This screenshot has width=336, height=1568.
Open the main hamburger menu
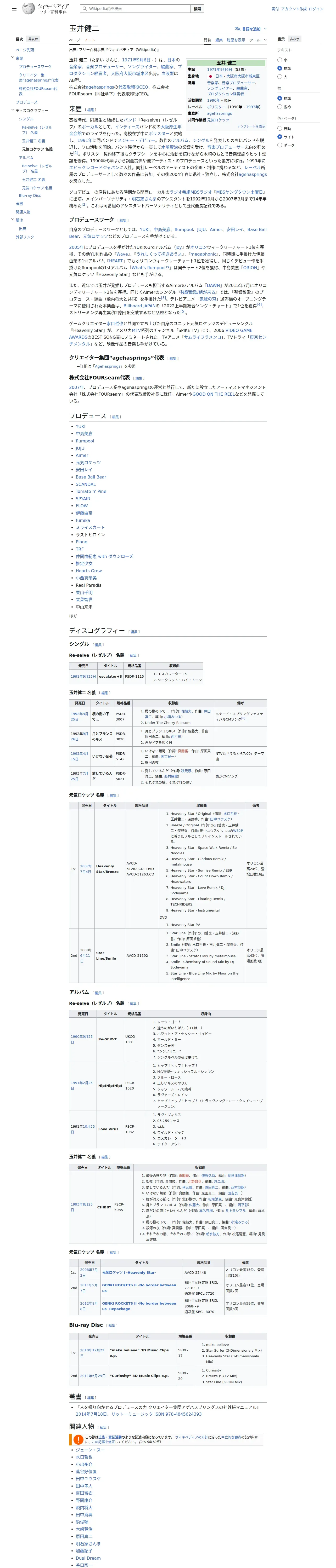click(14, 9)
